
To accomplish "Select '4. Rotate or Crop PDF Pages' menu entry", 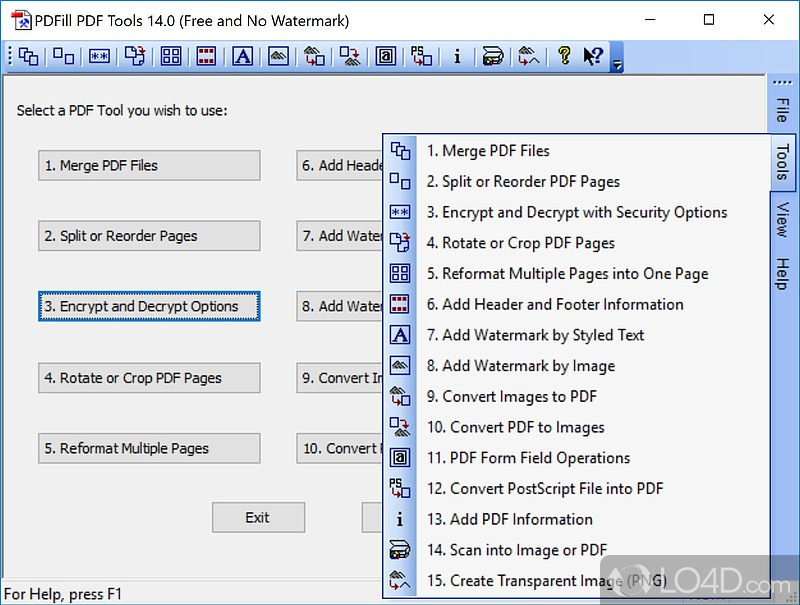I will 576,243.
